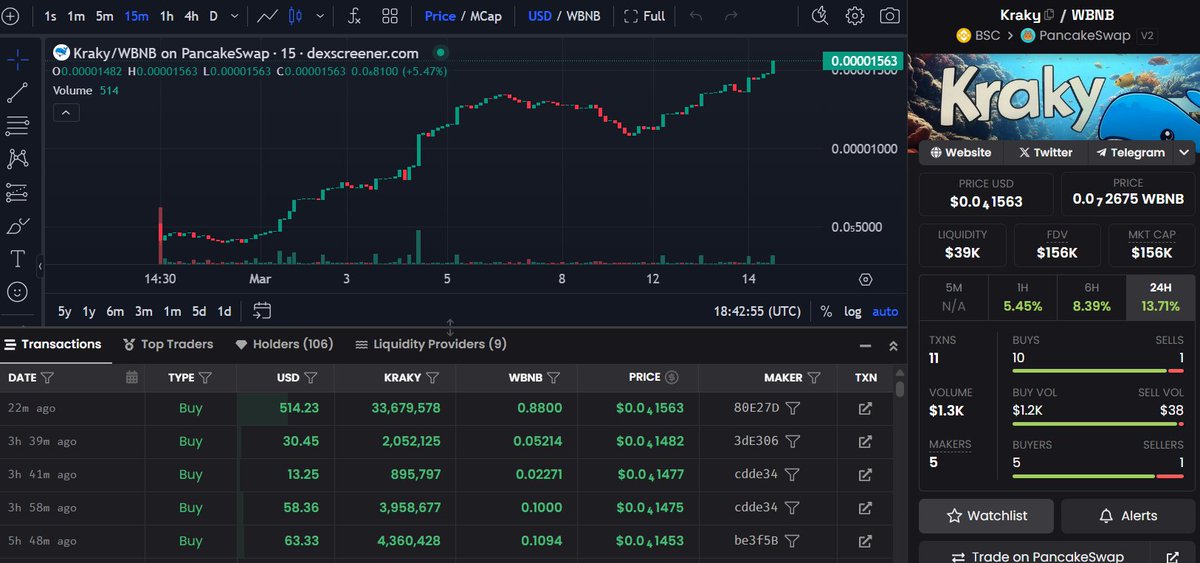Filter by maker be3f5B
The height and width of the screenshot is (563, 1200).
click(793, 541)
